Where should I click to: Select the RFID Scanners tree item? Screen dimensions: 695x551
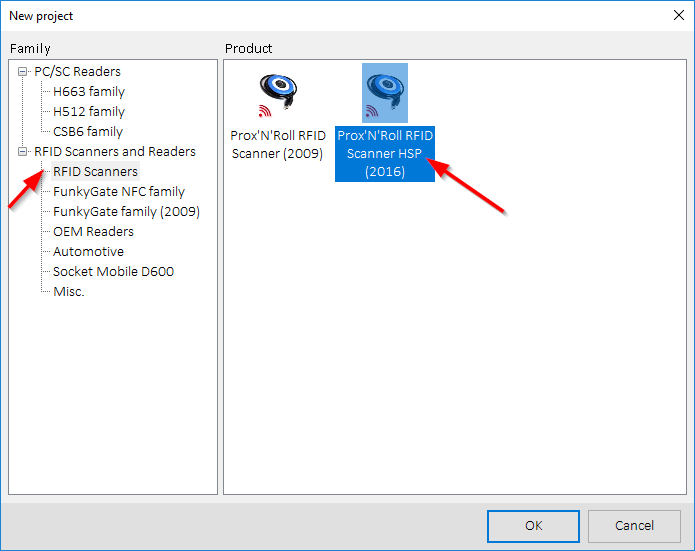click(95, 172)
